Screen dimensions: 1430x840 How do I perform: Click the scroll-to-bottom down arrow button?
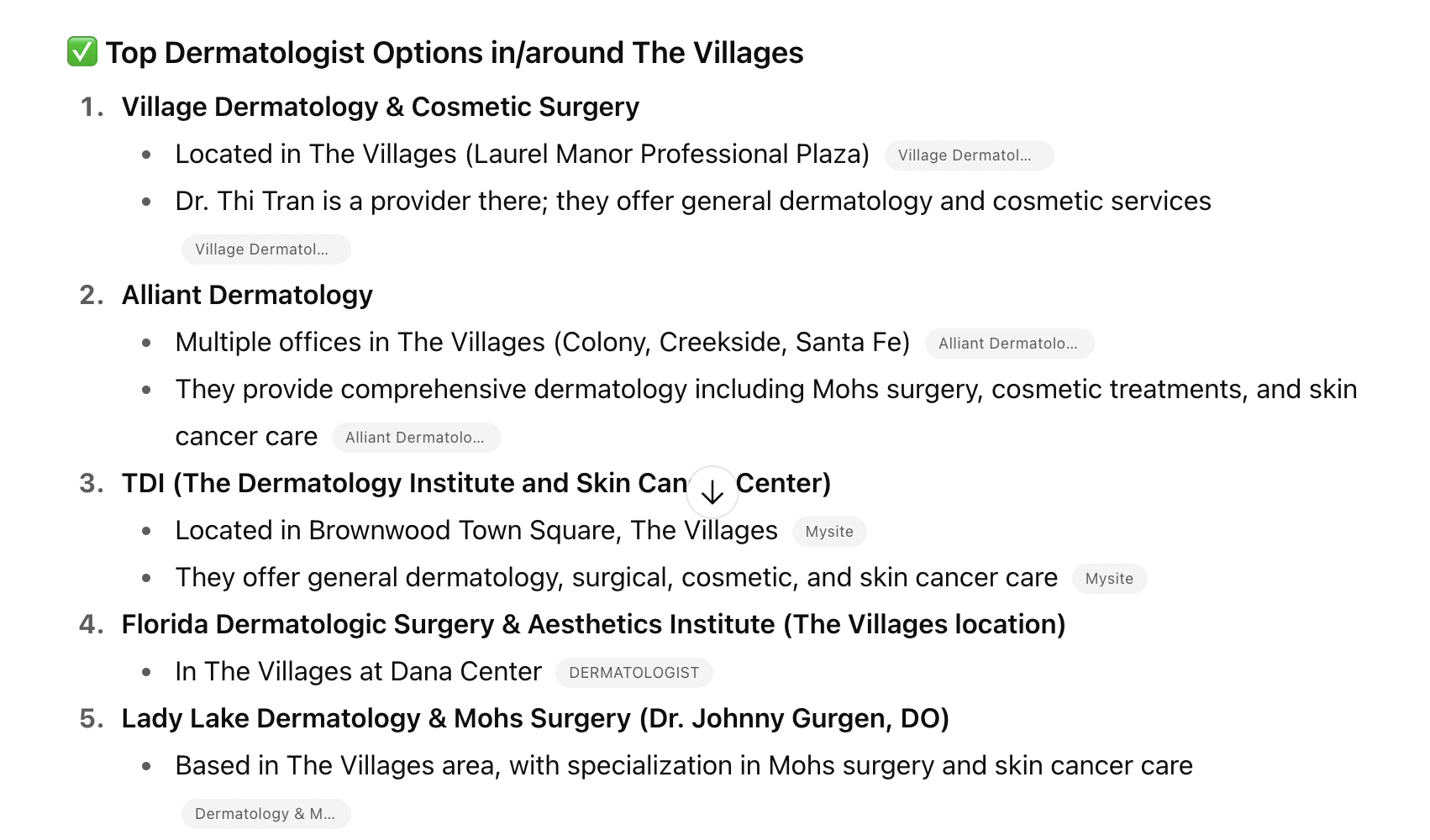pos(712,492)
